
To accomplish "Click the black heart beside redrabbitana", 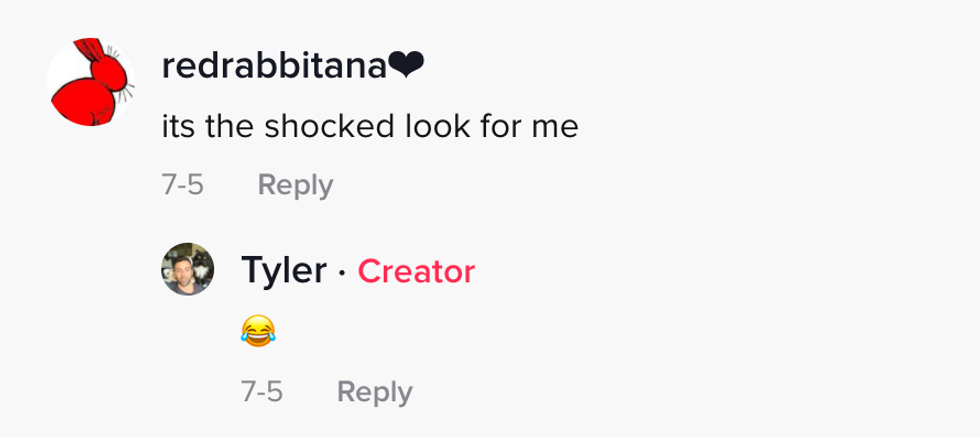I will [406, 67].
